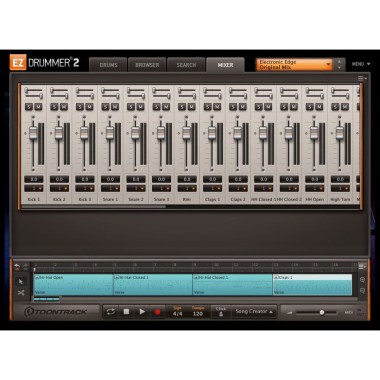
Task: Click the master volume slider knob
Action: click(322, 312)
